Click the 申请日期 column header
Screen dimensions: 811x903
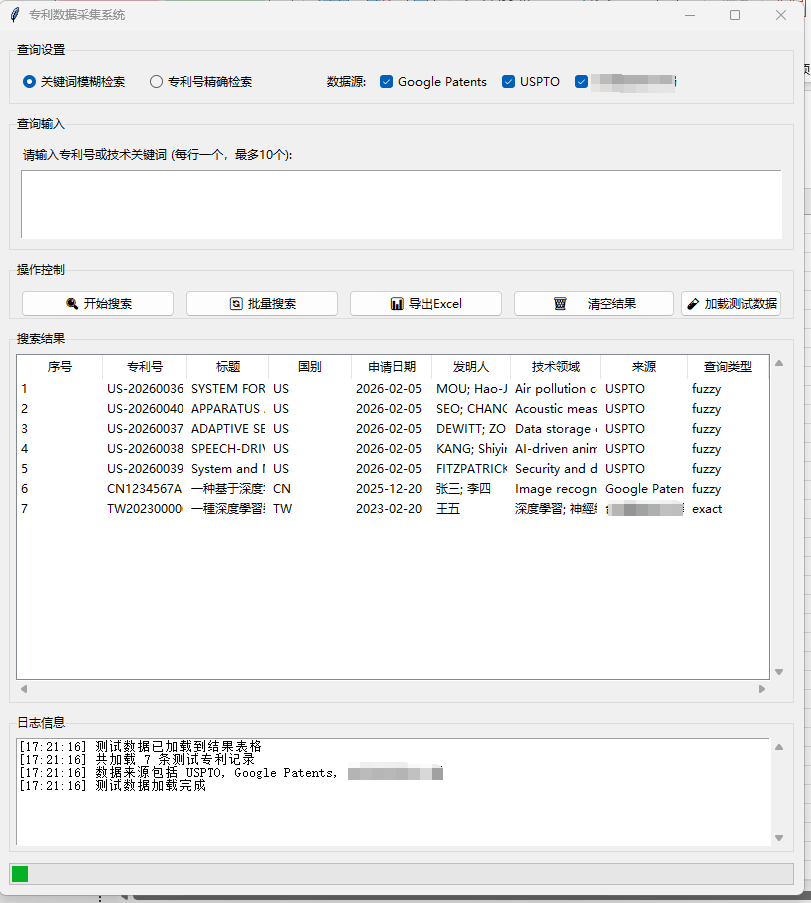tap(392, 366)
